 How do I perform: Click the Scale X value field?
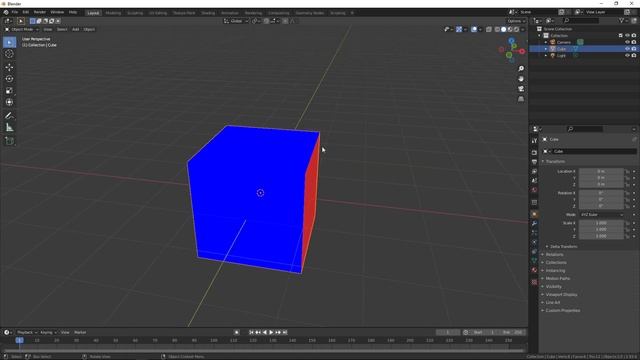pyautogui.click(x=601, y=223)
